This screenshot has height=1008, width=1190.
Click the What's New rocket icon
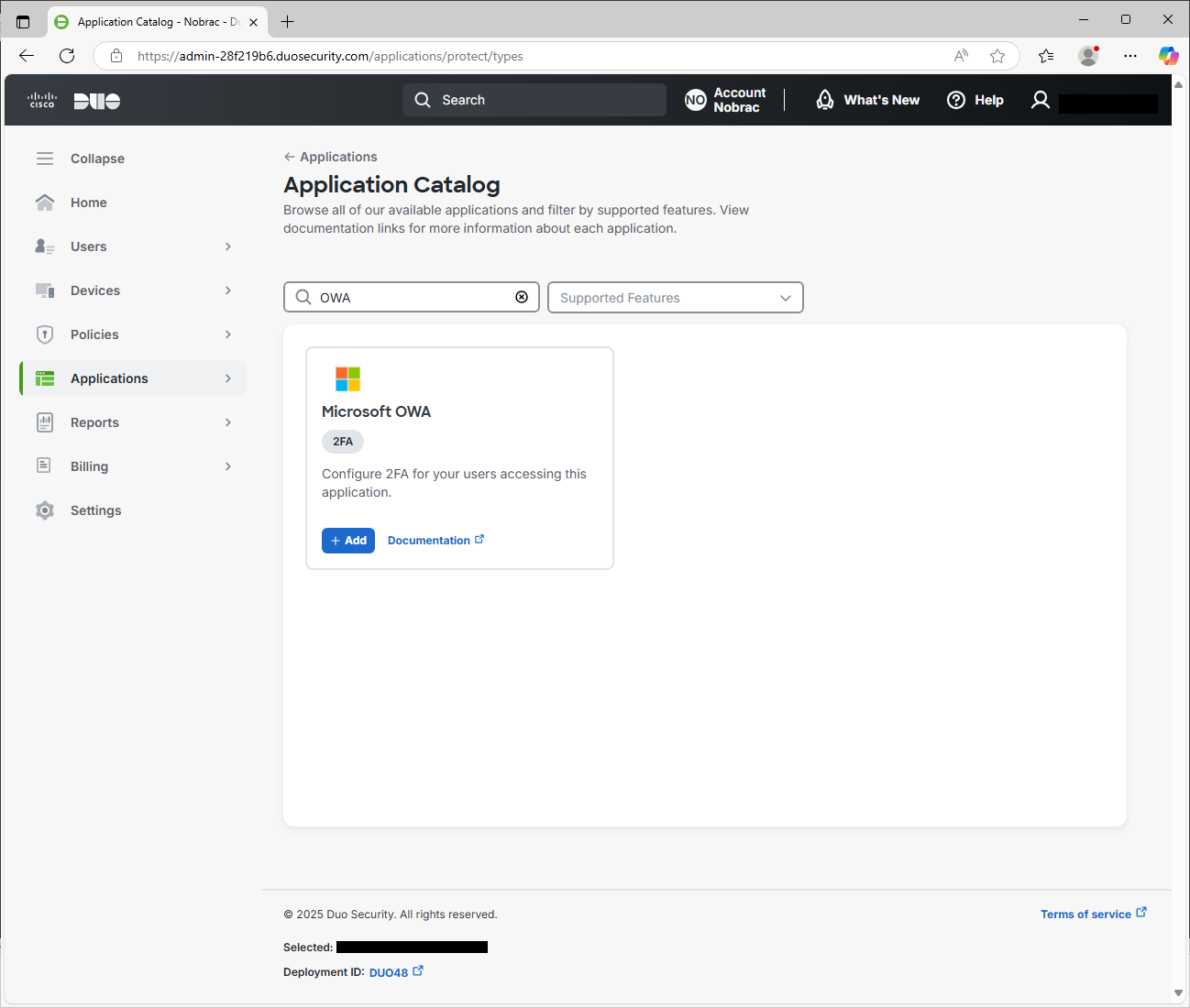pyautogui.click(x=825, y=100)
